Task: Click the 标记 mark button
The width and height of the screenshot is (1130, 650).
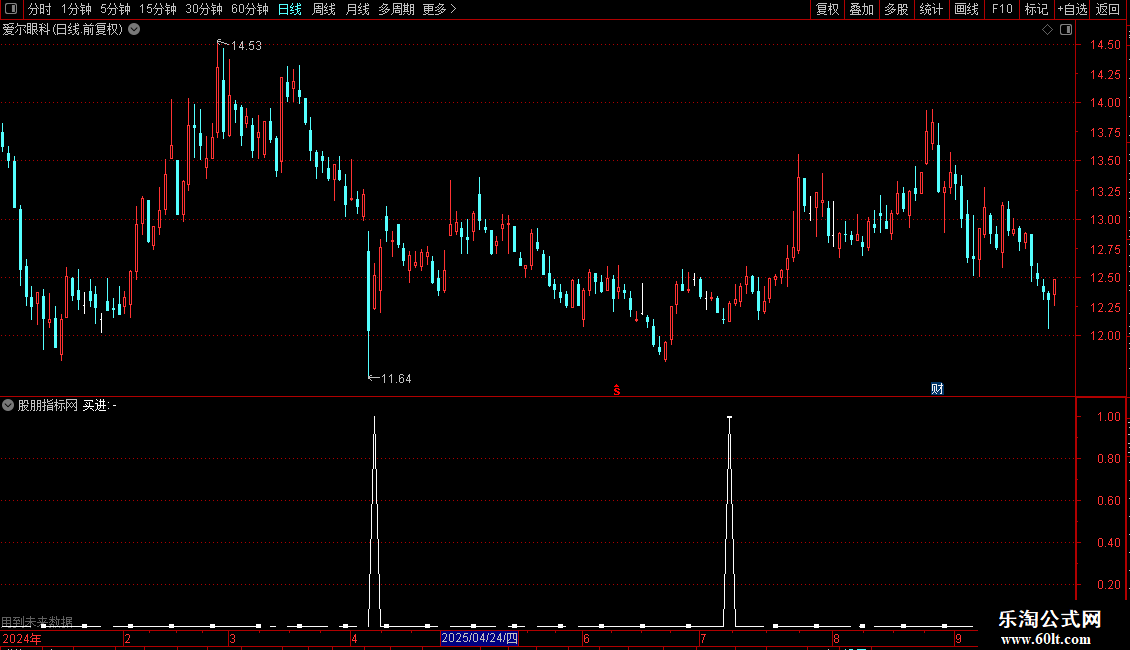Action: point(1036,9)
